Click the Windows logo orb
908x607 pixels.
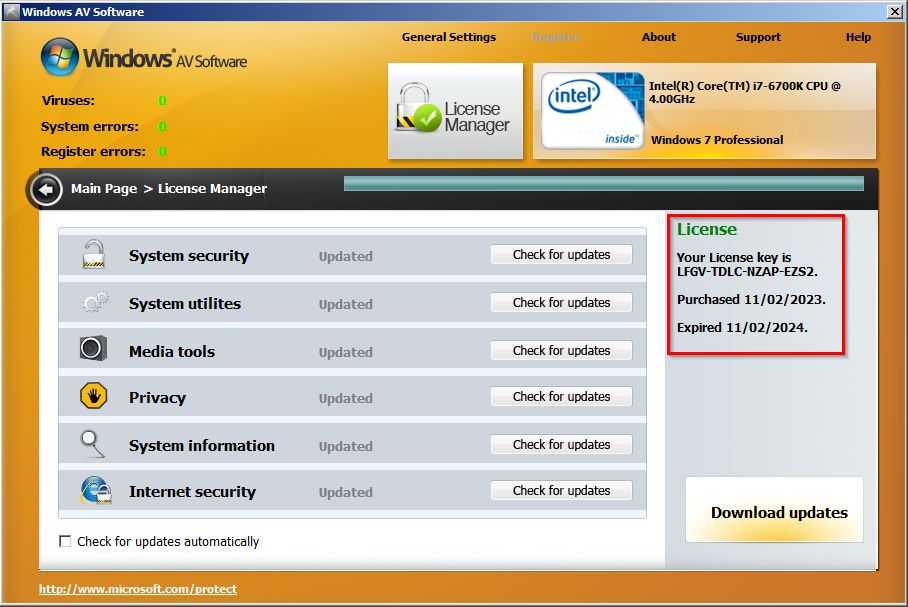[60, 57]
